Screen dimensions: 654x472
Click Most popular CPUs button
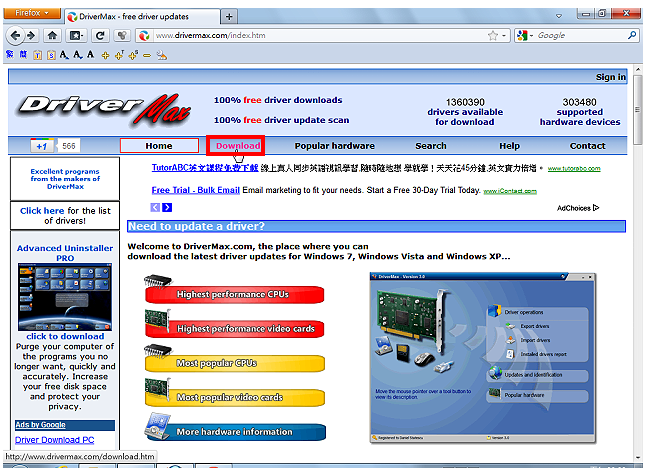click(234, 359)
